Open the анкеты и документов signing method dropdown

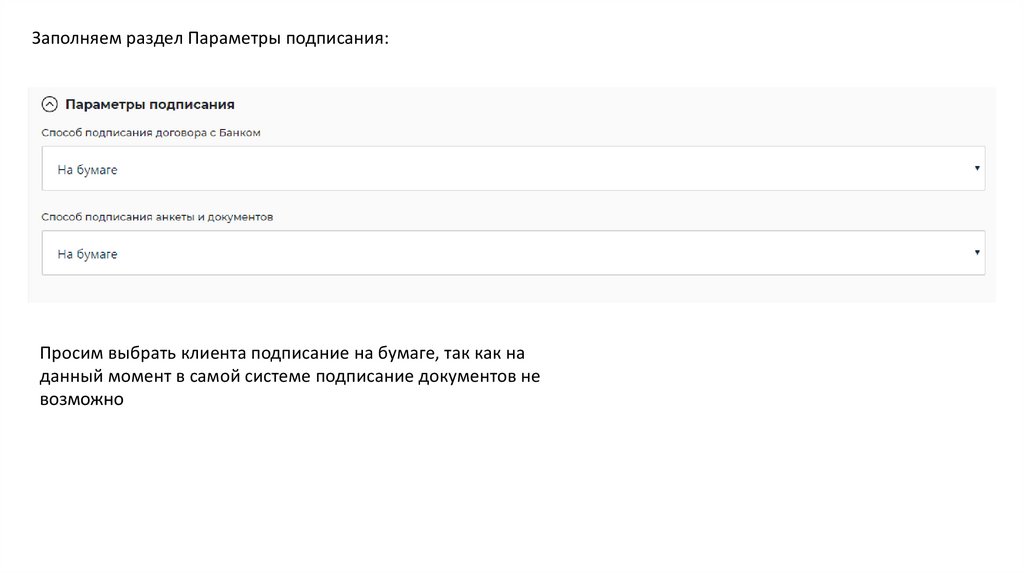point(512,253)
